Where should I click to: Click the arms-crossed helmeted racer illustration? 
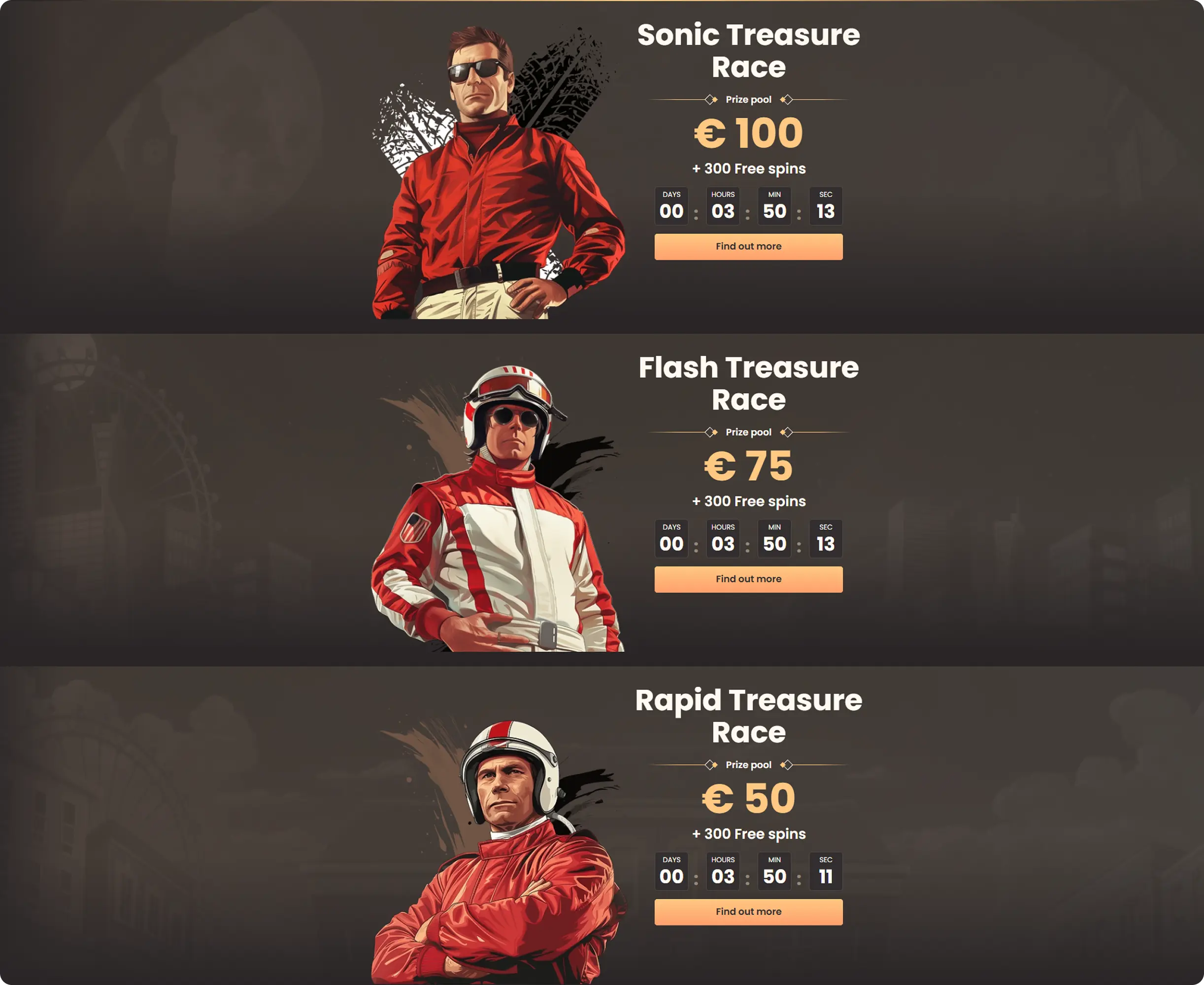(x=498, y=851)
